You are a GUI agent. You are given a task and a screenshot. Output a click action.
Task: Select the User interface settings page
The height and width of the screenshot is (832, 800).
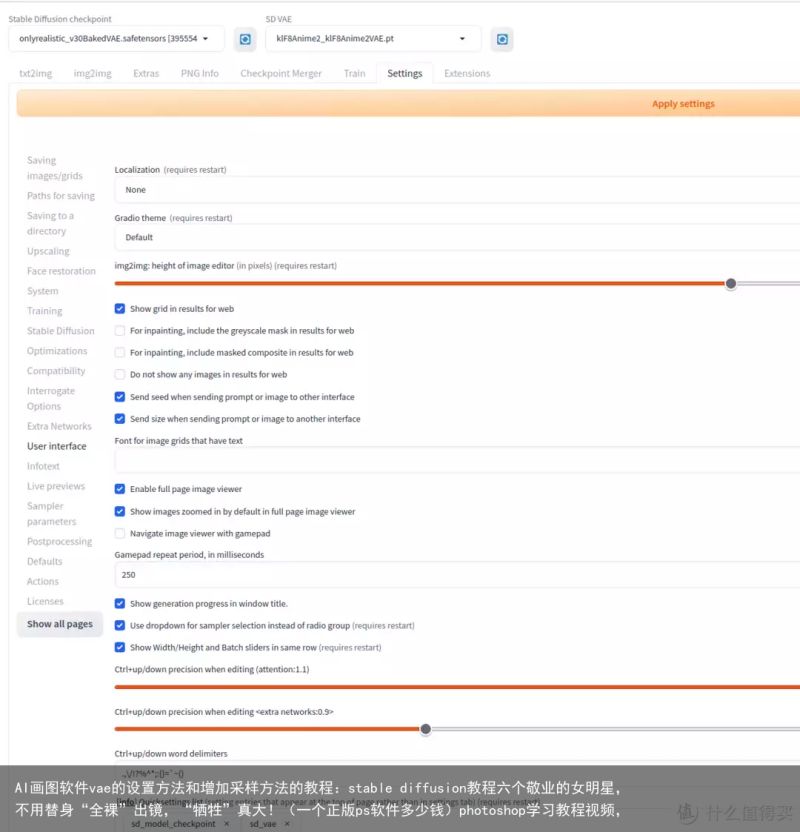[x=57, y=446]
